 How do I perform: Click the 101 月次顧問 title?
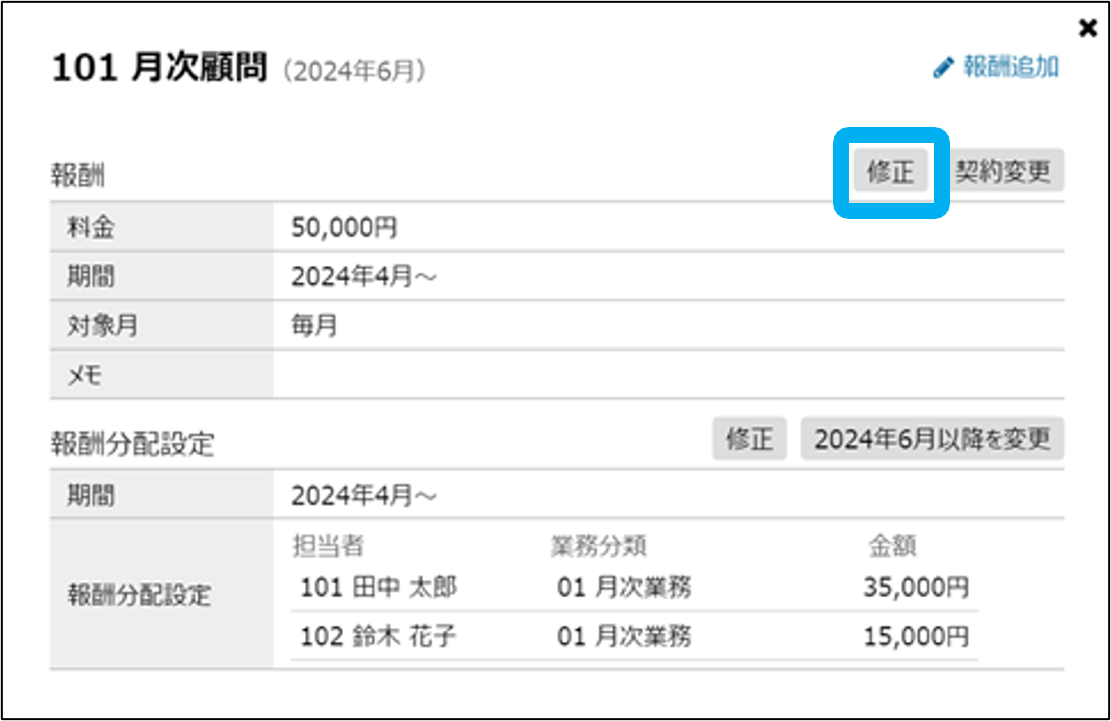click(160, 69)
